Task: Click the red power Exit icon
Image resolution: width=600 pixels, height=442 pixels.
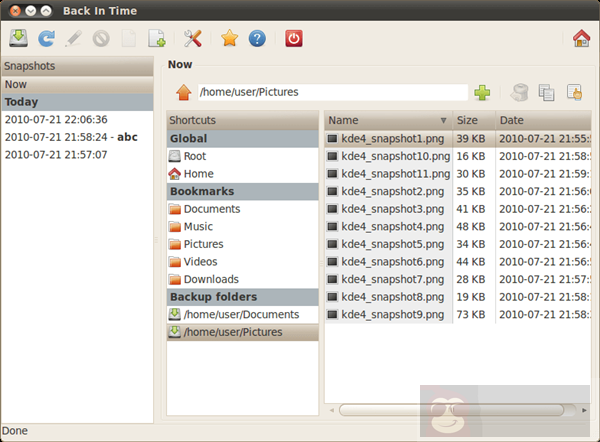Action: tap(293, 38)
